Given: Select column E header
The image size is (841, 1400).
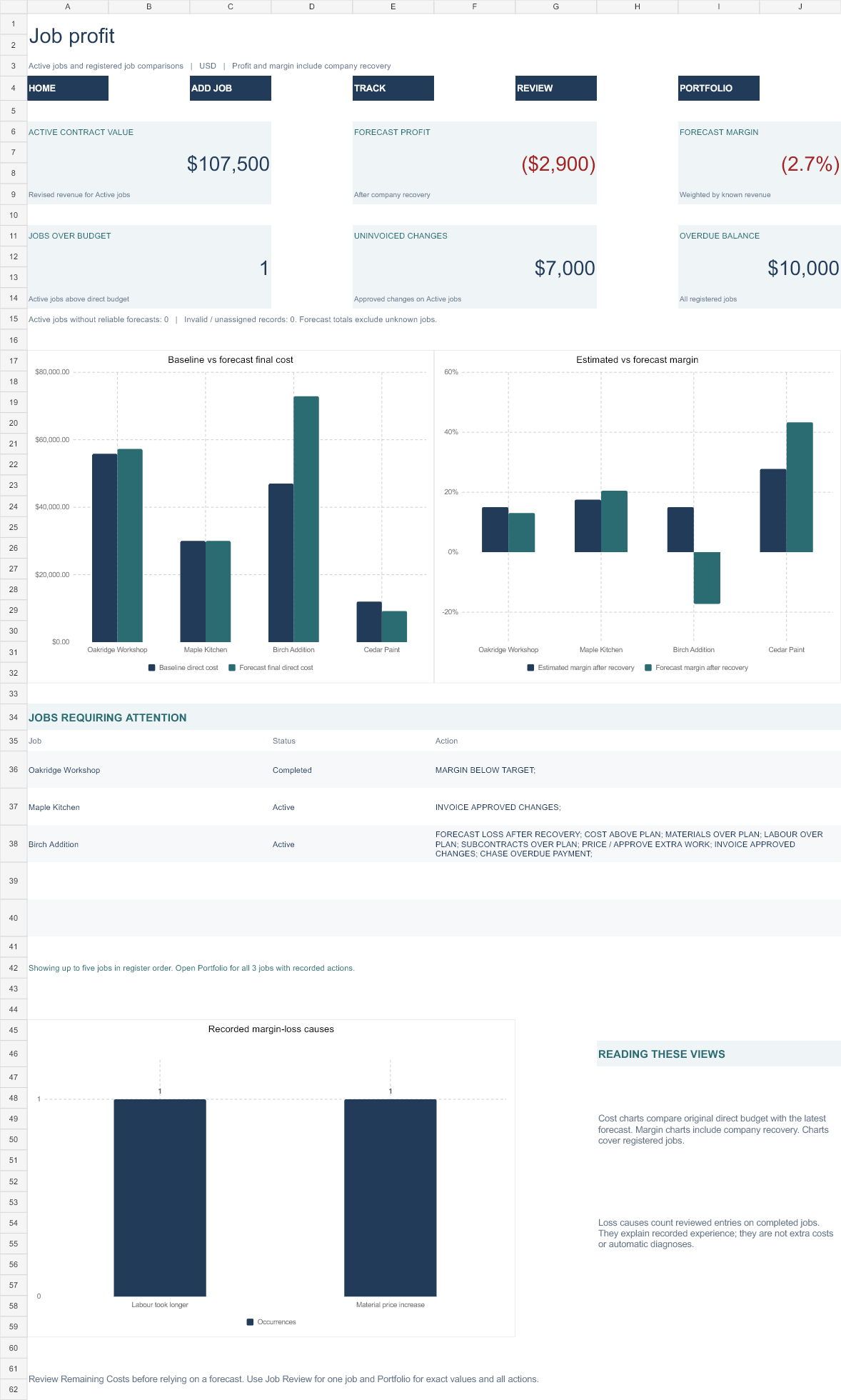Looking at the screenshot, I should tap(393, 6).
